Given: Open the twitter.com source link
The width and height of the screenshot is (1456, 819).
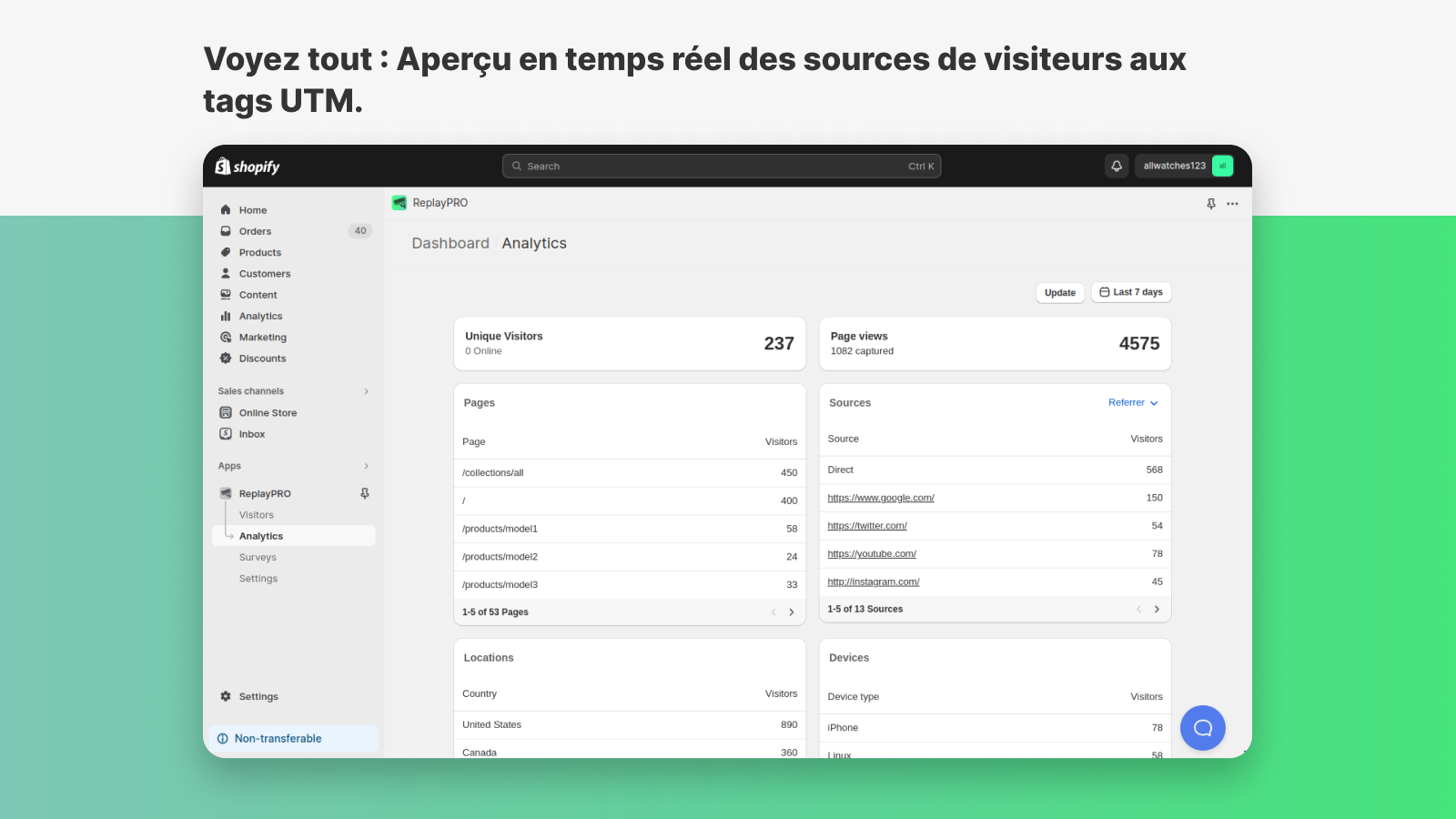Looking at the screenshot, I should (x=866, y=526).
